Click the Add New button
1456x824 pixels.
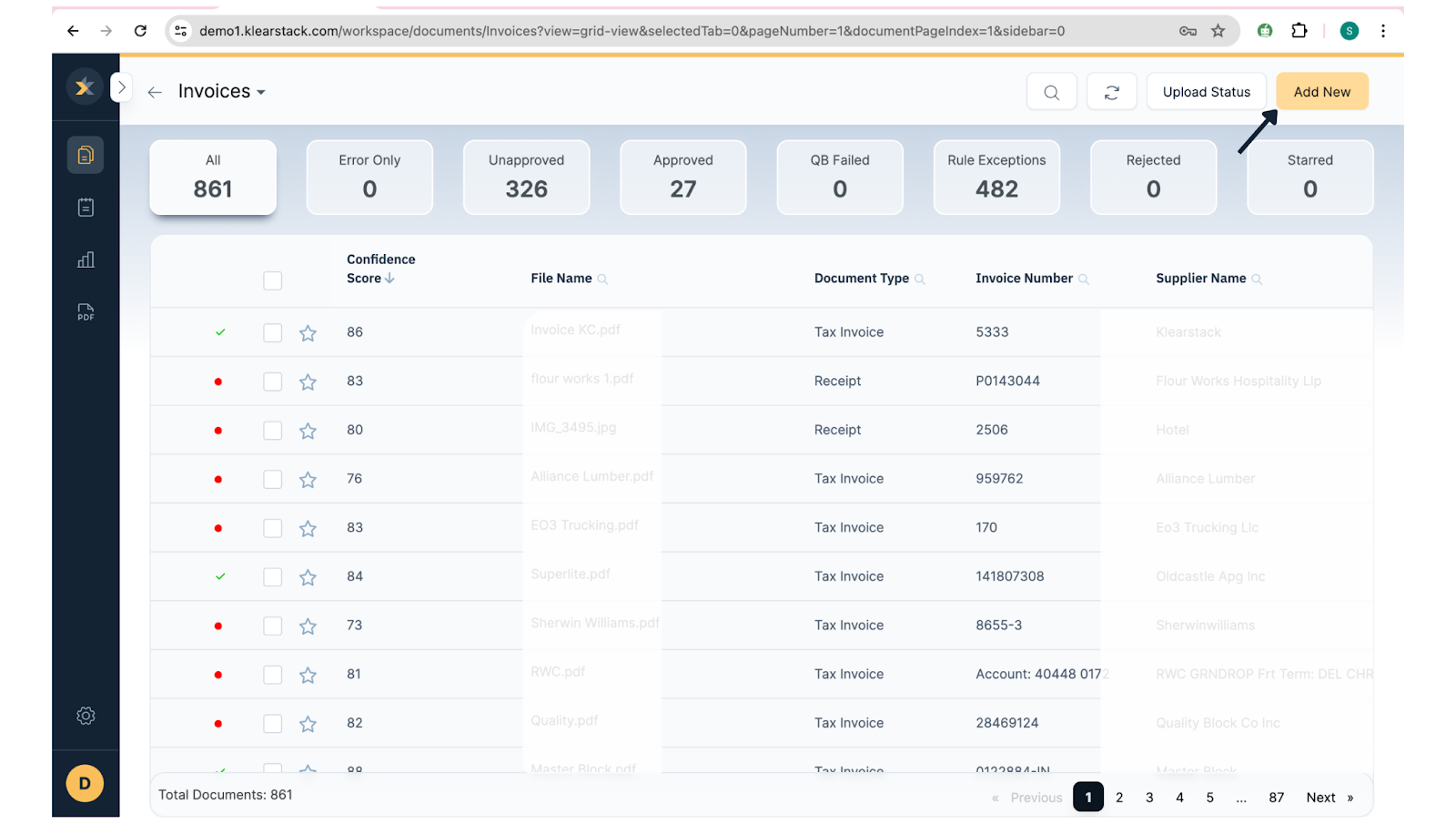[1322, 92]
